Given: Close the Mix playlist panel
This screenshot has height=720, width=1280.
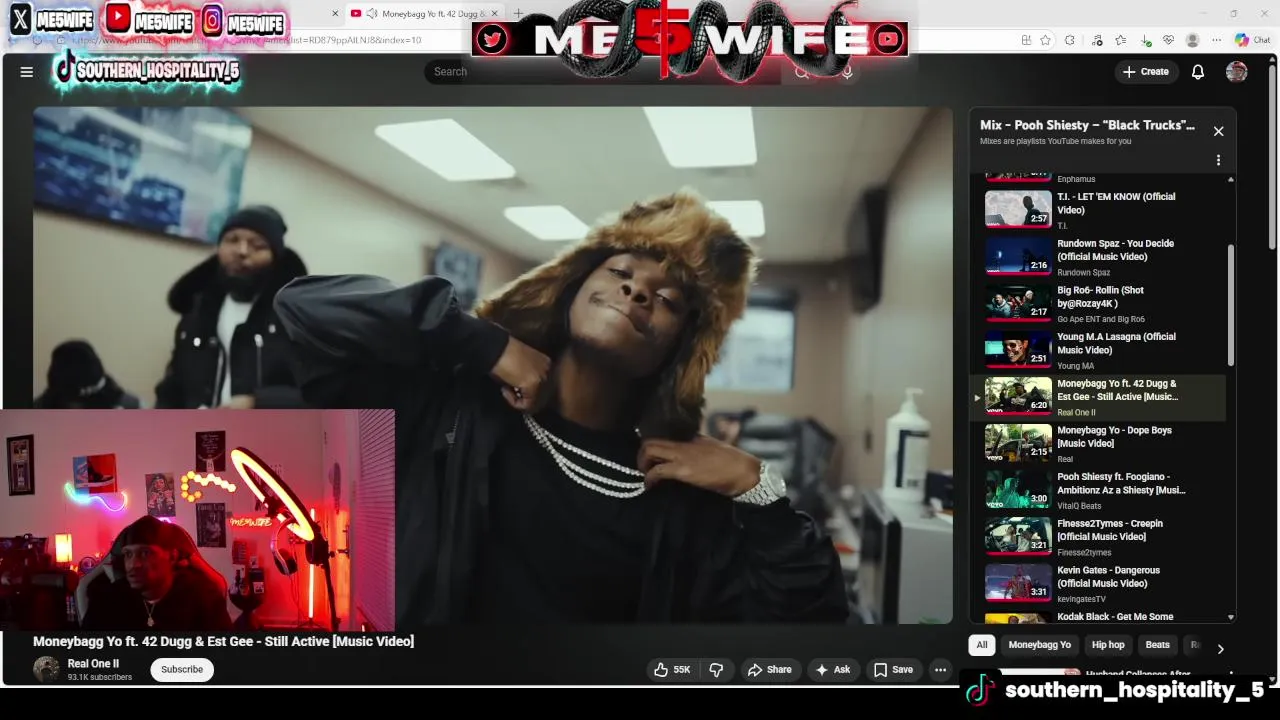Looking at the screenshot, I should tap(1218, 131).
